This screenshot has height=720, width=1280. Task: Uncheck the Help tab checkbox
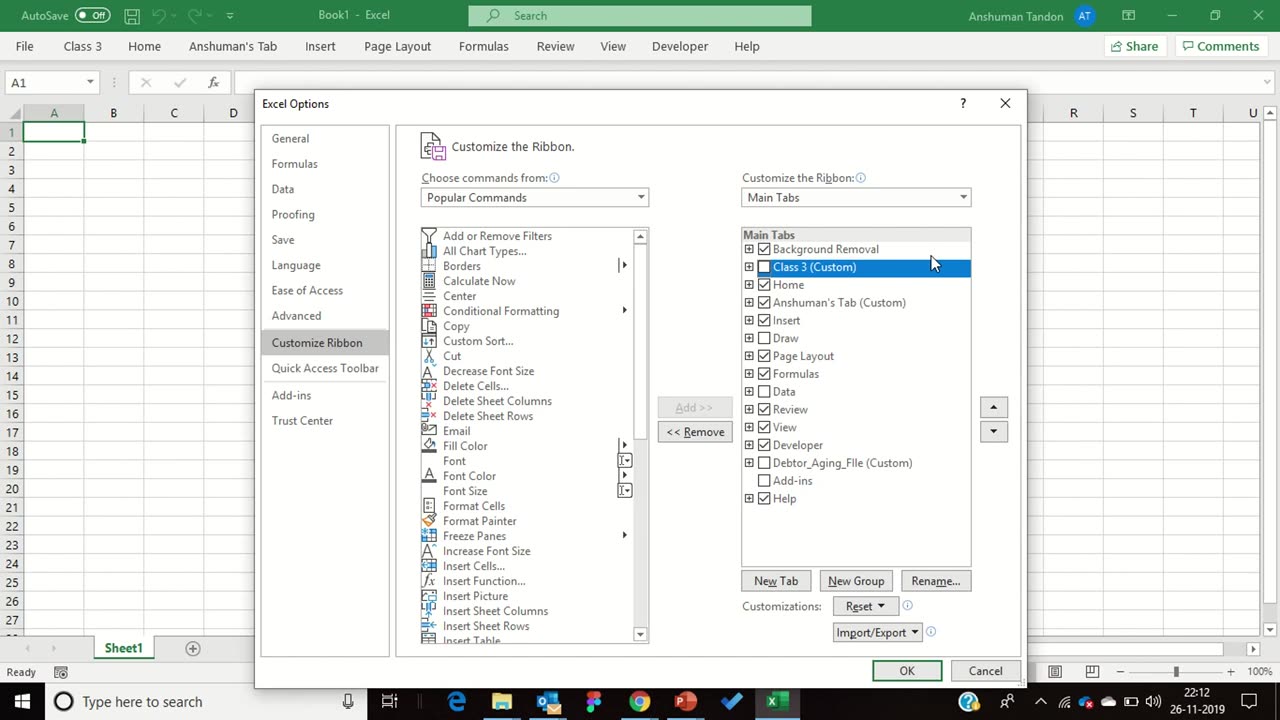(764, 499)
